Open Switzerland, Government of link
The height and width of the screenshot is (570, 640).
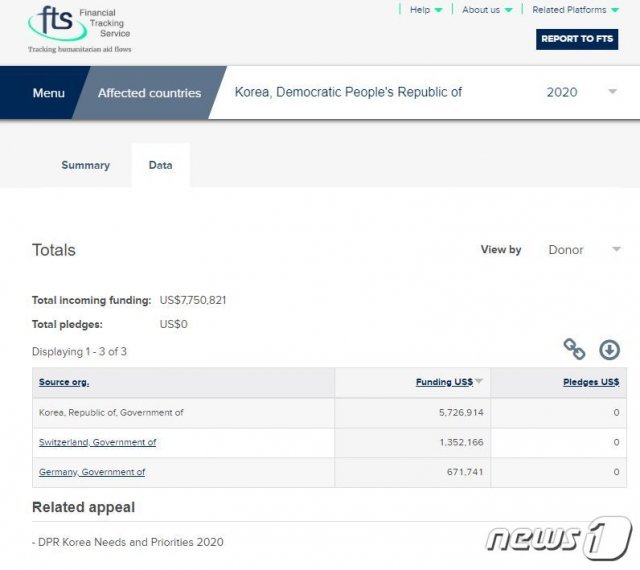pyautogui.click(x=97, y=442)
